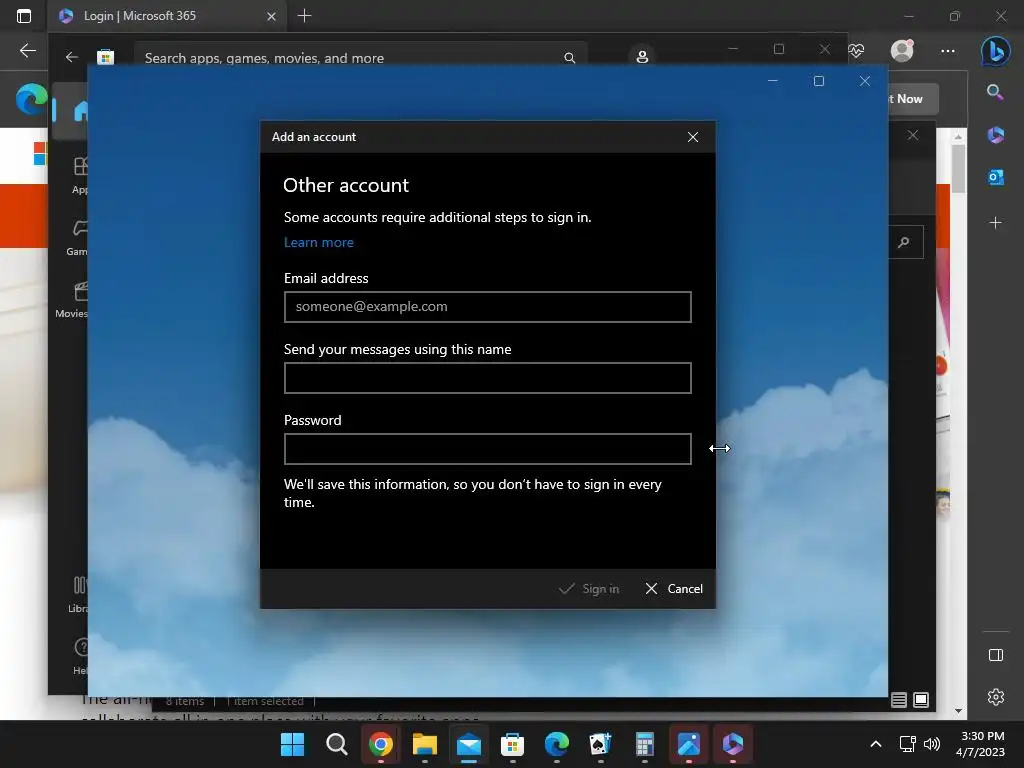1024x768 pixels.
Task: Add a site to the Edge sidebar
Action: (995, 223)
